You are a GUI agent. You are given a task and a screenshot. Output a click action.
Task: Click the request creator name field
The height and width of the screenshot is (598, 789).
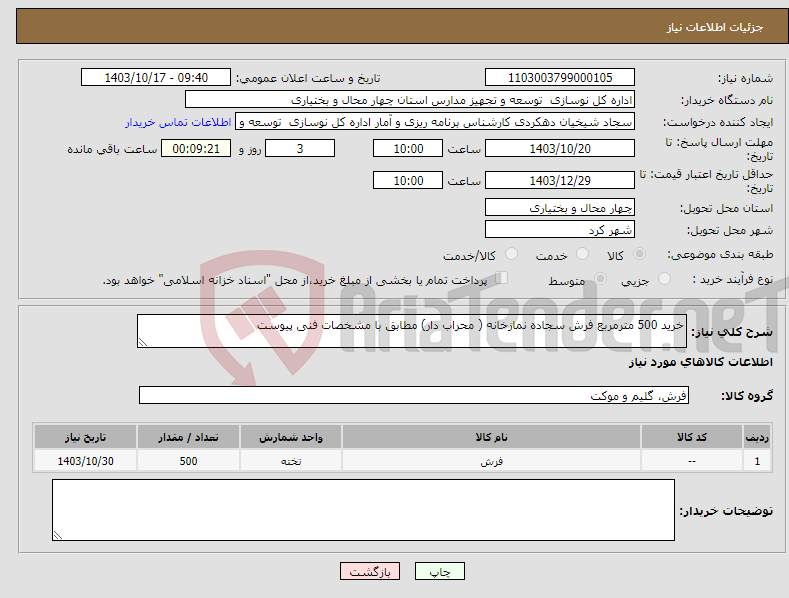(435, 122)
